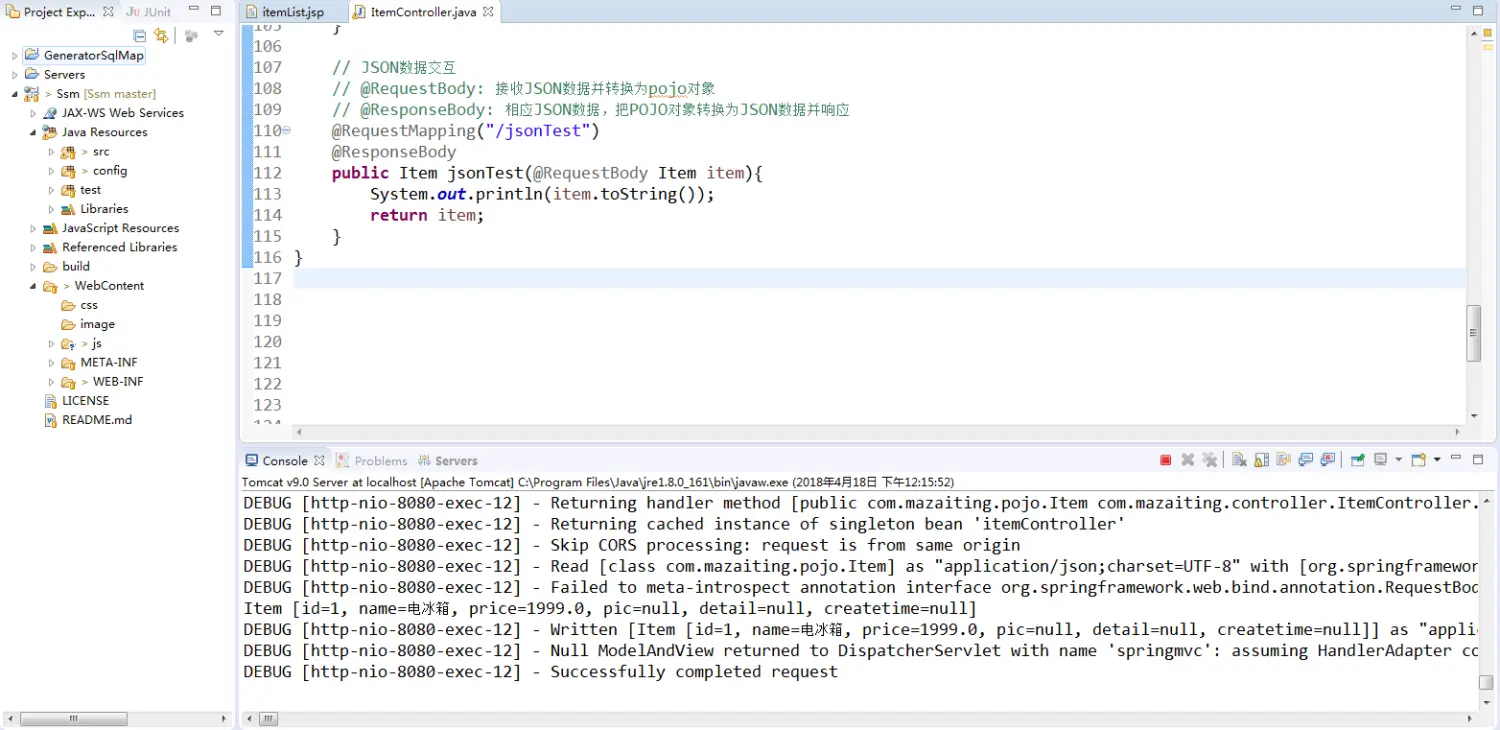Viewport: 1500px width, 730px height.
Task: Open the Open Console dropdown arrow
Action: pos(1437,460)
